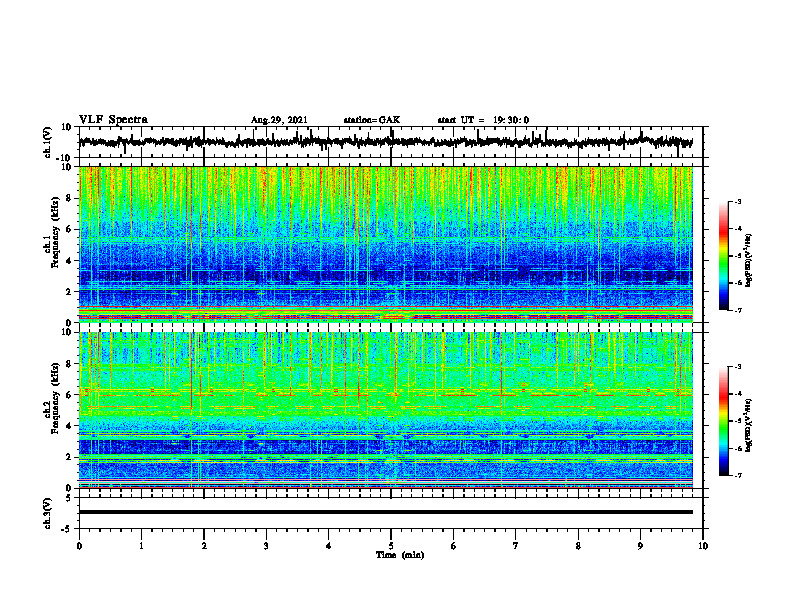The height and width of the screenshot is (612, 792).
Task: Click the 6 kHz tick label on ch.2 axis
Action: (x=69, y=395)
